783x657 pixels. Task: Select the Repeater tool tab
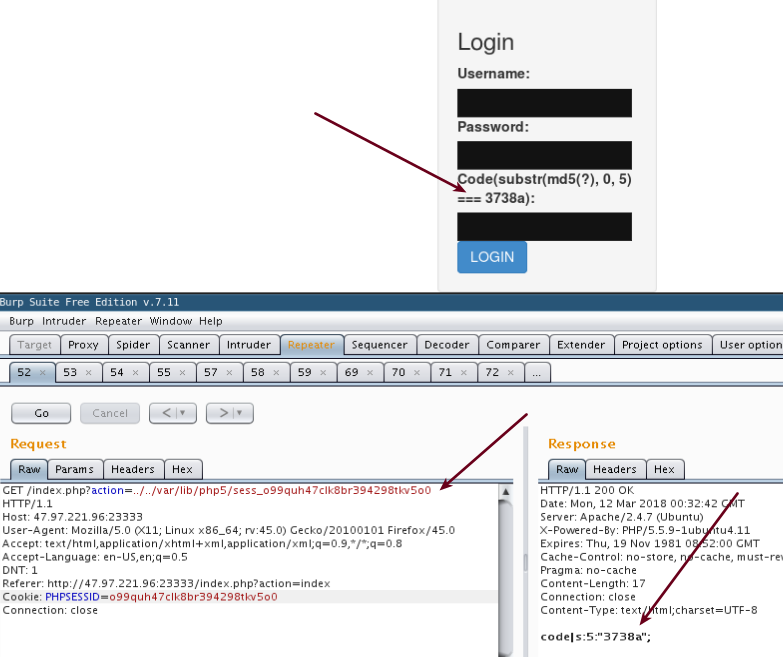pyautogui.click(x=312, y=345)
